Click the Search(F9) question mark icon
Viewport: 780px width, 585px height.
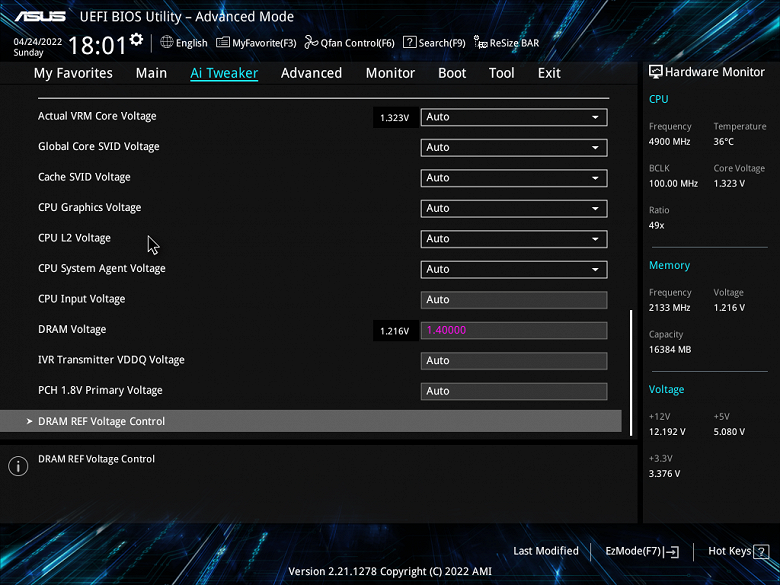[x=409, y=42]
